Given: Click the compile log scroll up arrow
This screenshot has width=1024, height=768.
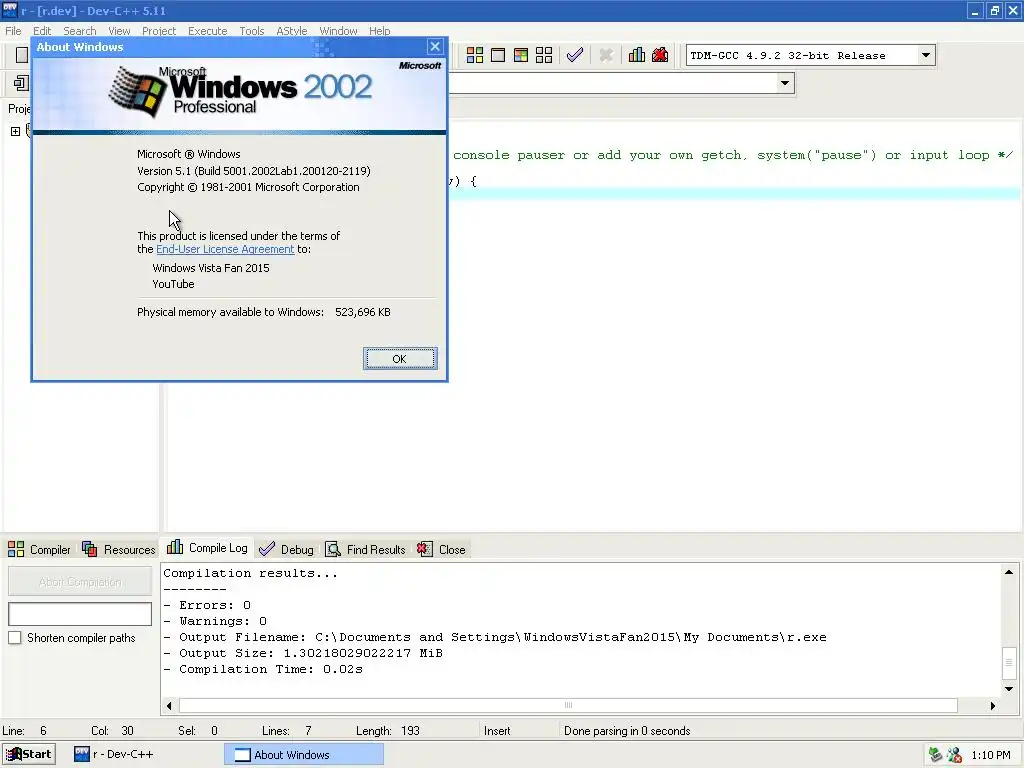Looking at the screenshot, I should pos(1008,572).
